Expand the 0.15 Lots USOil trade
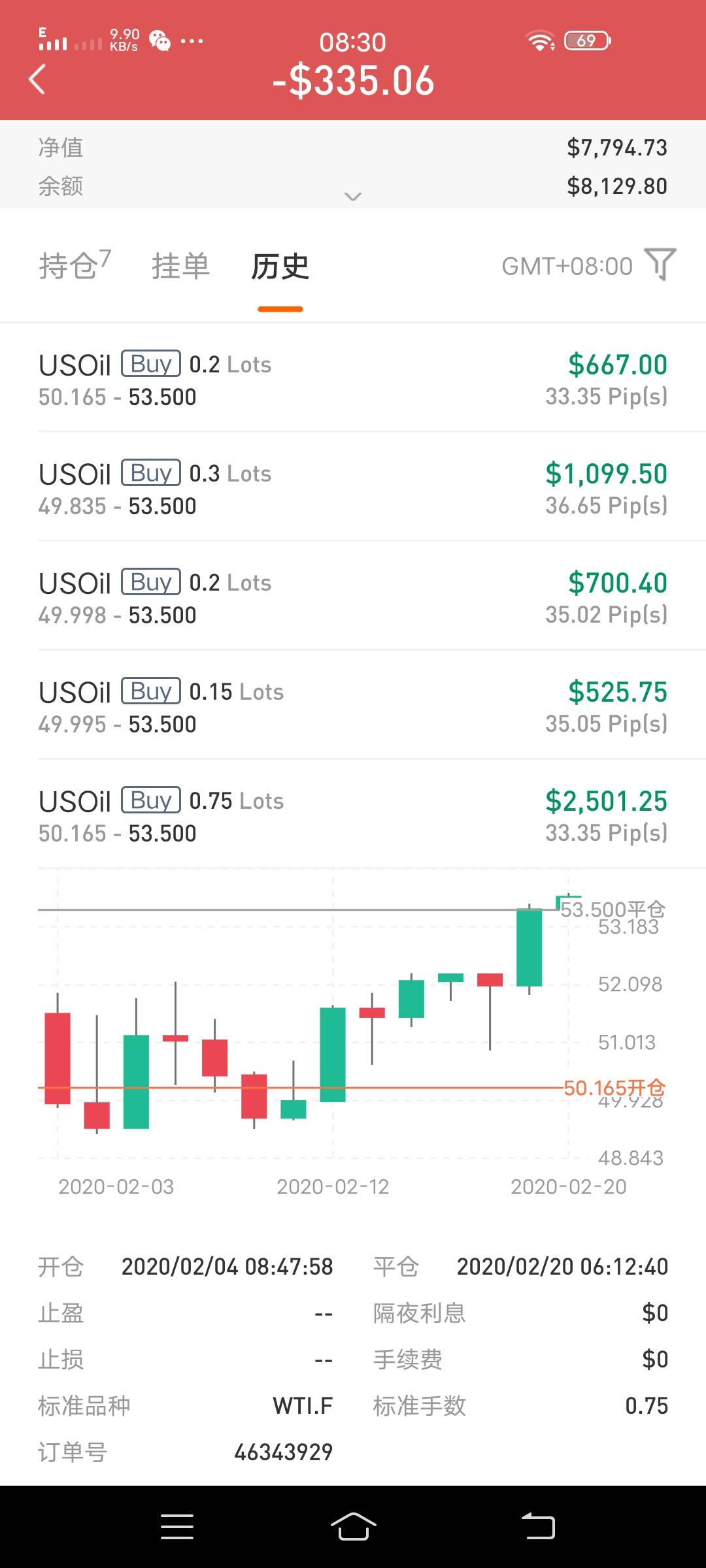Screen dimensions: 706x1568 [353, 707]
